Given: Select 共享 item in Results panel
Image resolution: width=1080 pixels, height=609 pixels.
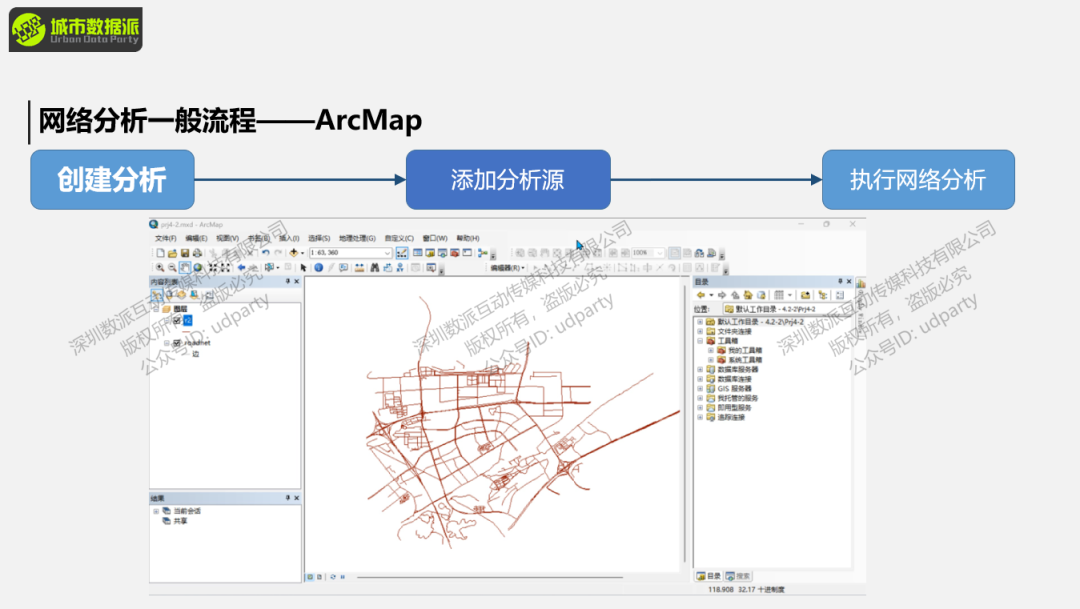Looking at the screenshot, I should tap(180, 522).
